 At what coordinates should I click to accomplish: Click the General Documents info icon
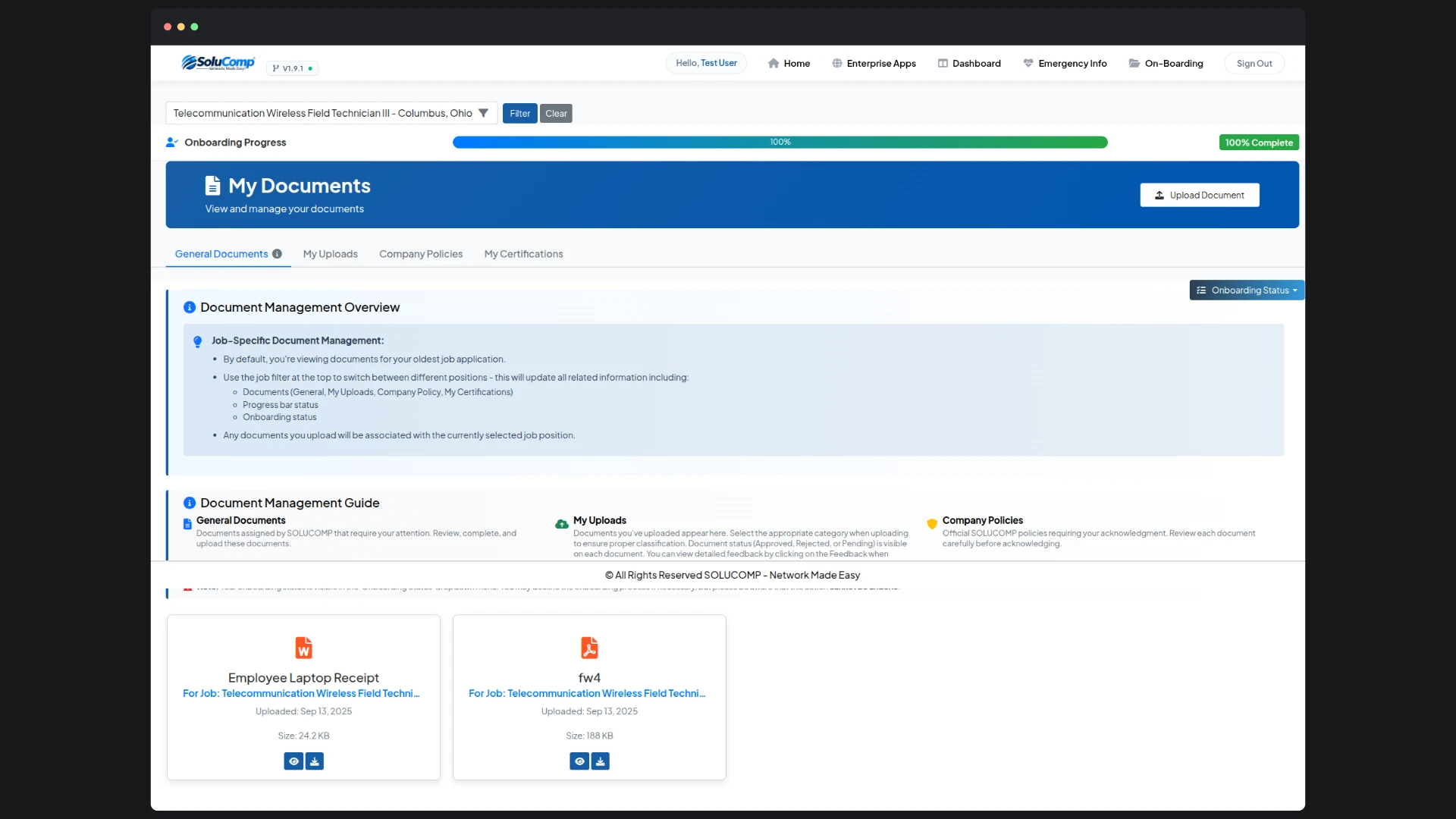(x=277, y=254)
